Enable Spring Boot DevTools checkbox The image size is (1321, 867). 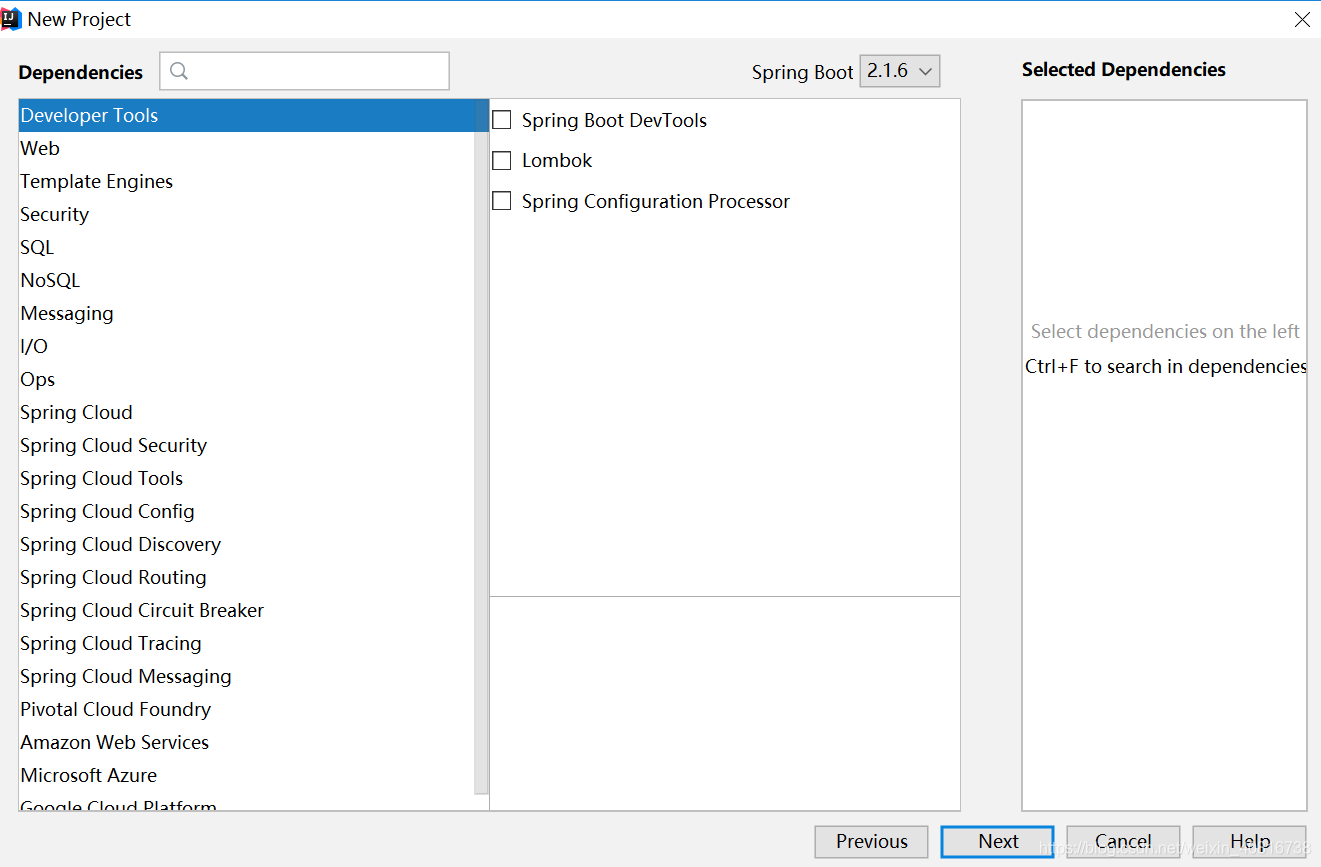(502, 120)
